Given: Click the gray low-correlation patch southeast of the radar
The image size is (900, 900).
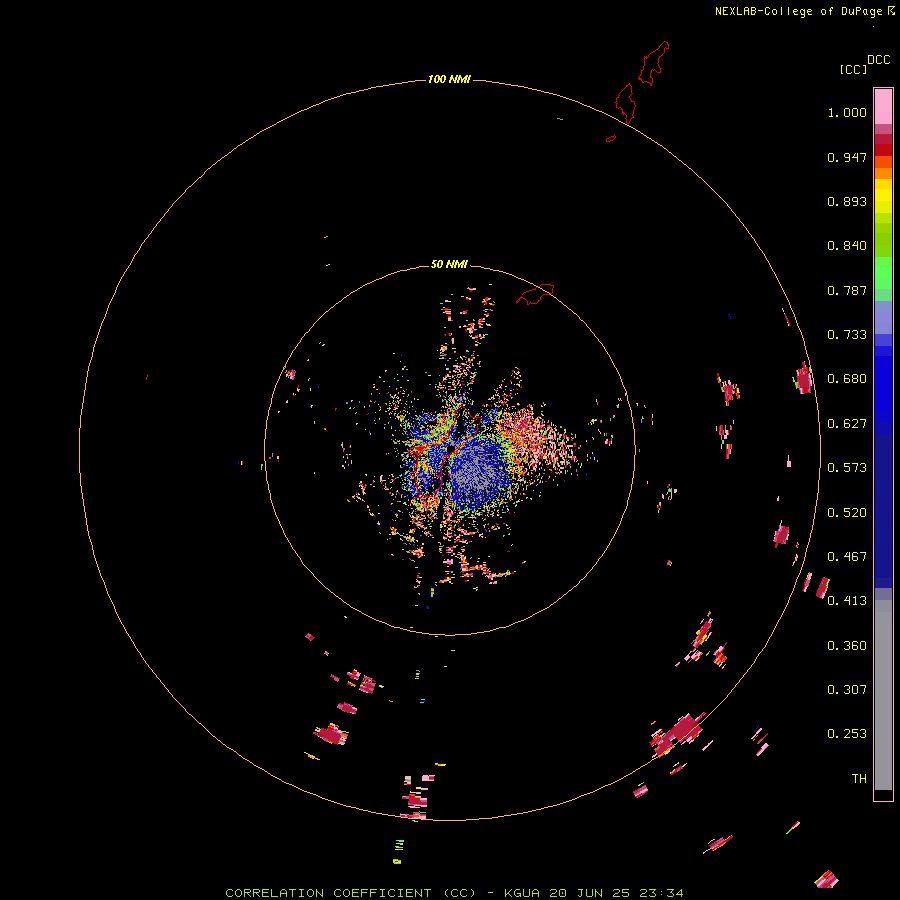Looking at the screenshot, I should pos(476,474).
